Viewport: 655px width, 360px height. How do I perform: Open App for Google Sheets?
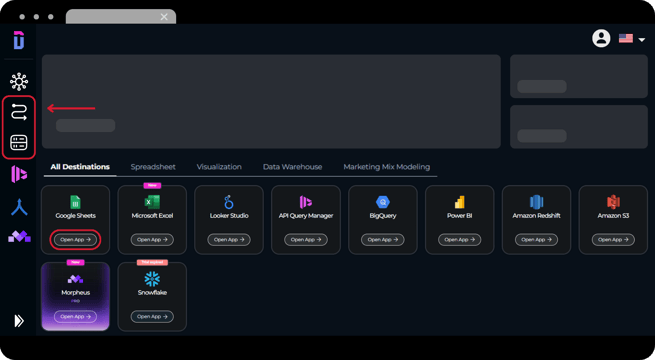pos(75,240)
